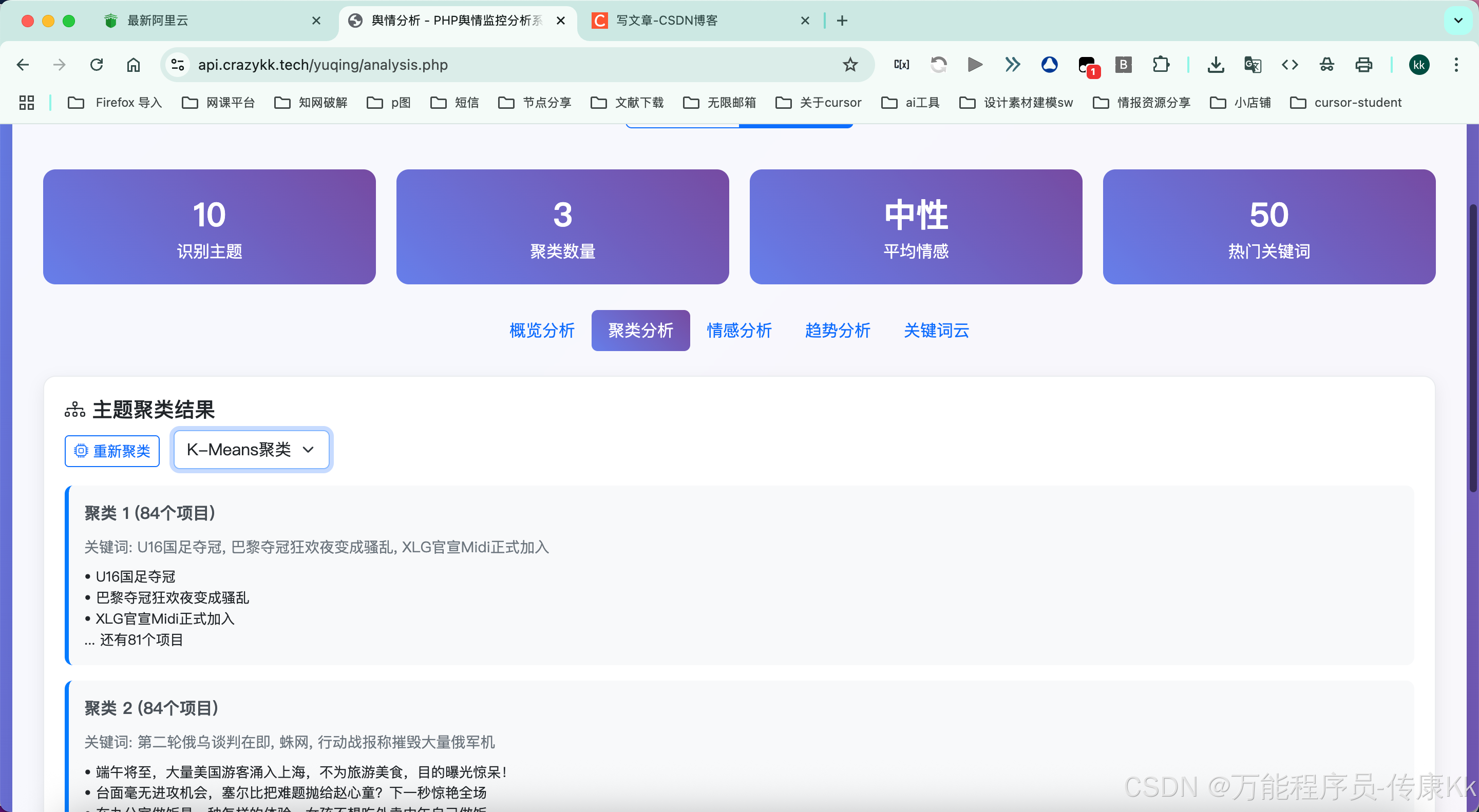
Task: Open the K-Means聚类 algorithm dropdown
Action: [x=252, y=450]
